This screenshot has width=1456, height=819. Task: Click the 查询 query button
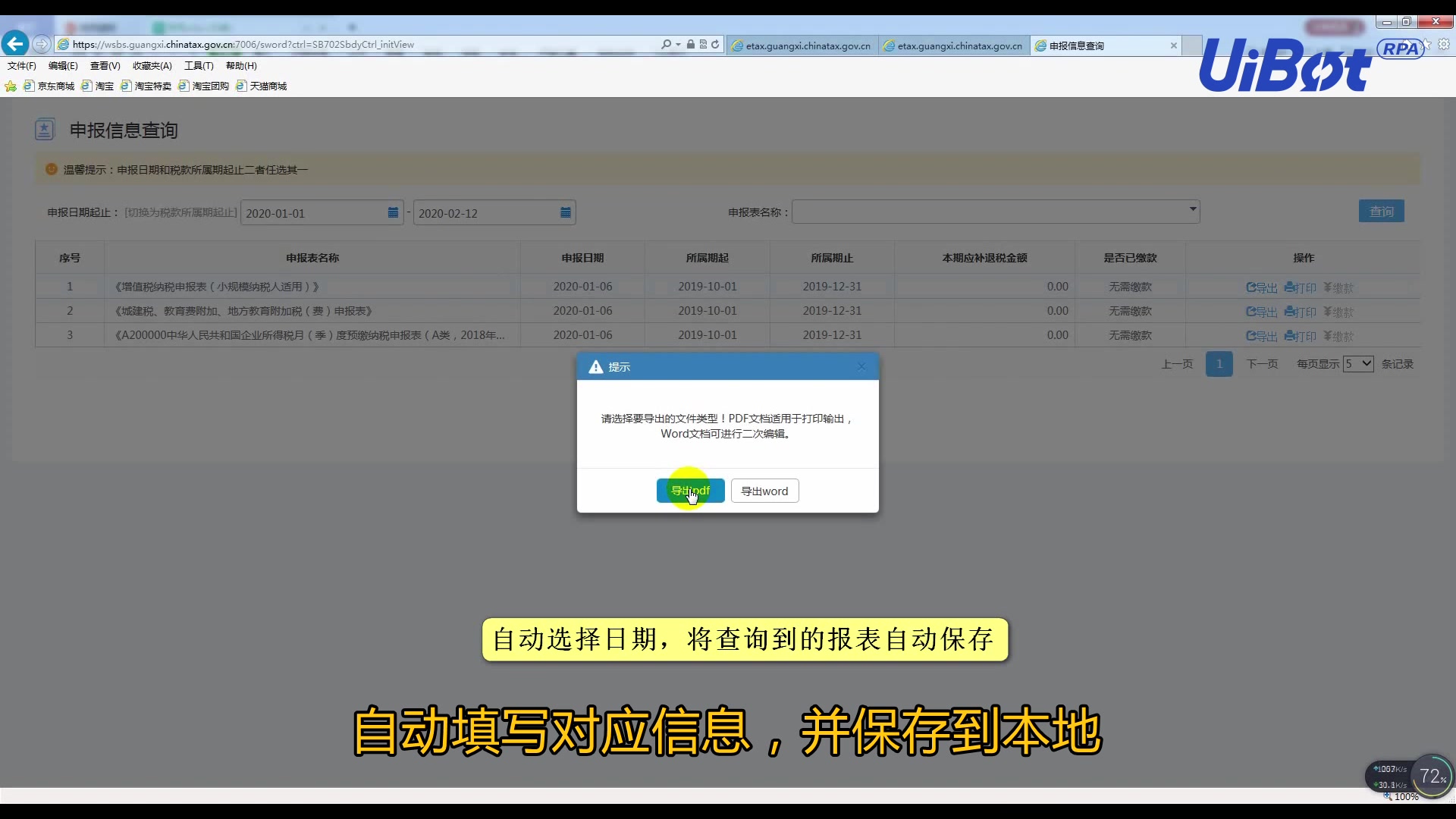[x=1381, y=211]
